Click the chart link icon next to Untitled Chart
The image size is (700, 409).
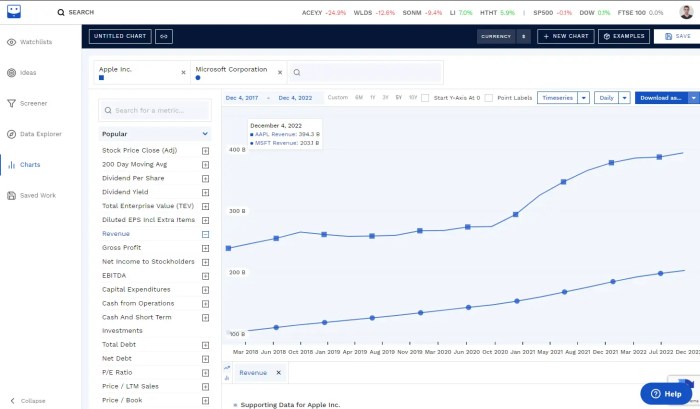(164, 36)
